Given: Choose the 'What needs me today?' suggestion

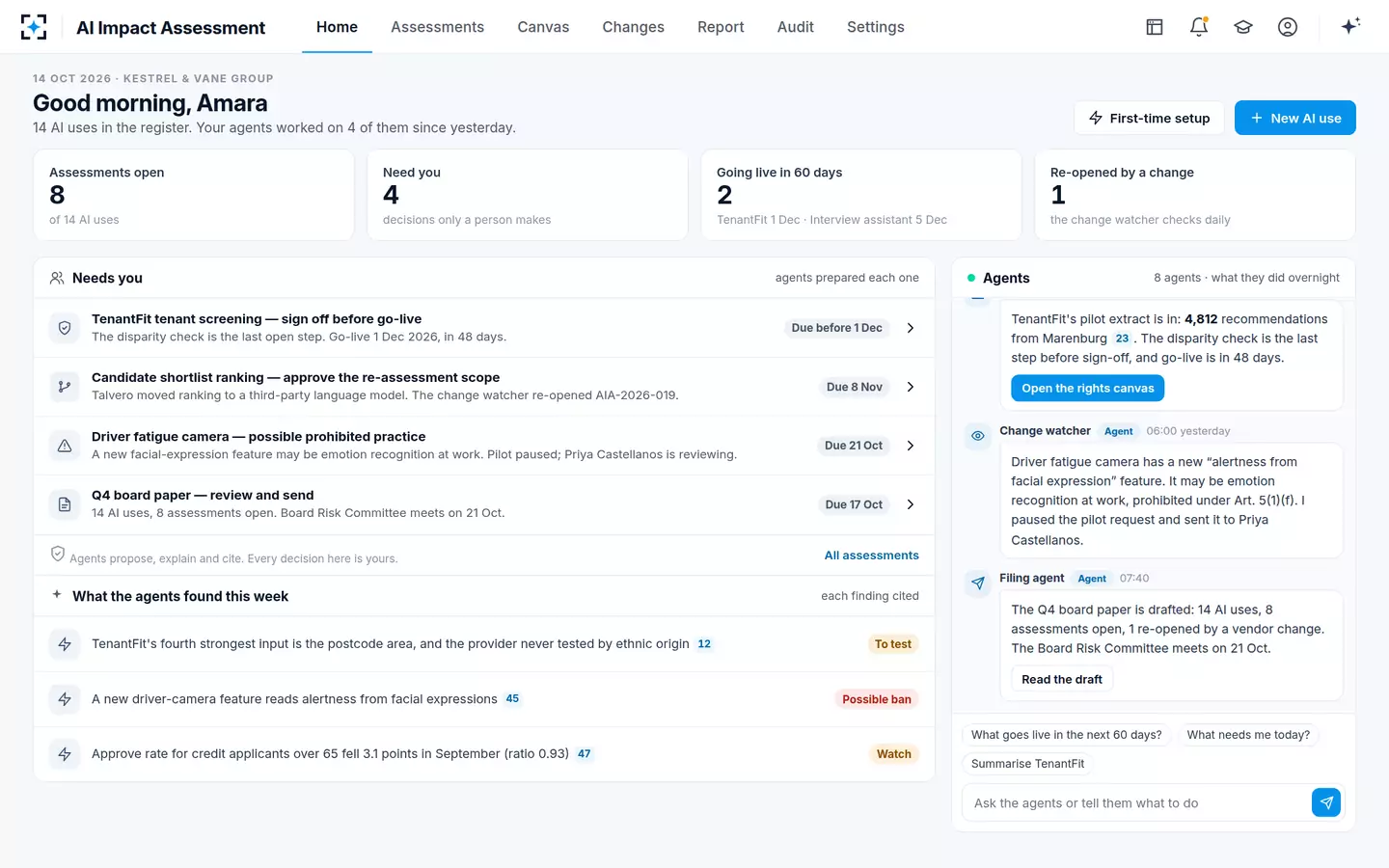Looking at the screenshot, I should (x=1248, y=735).
